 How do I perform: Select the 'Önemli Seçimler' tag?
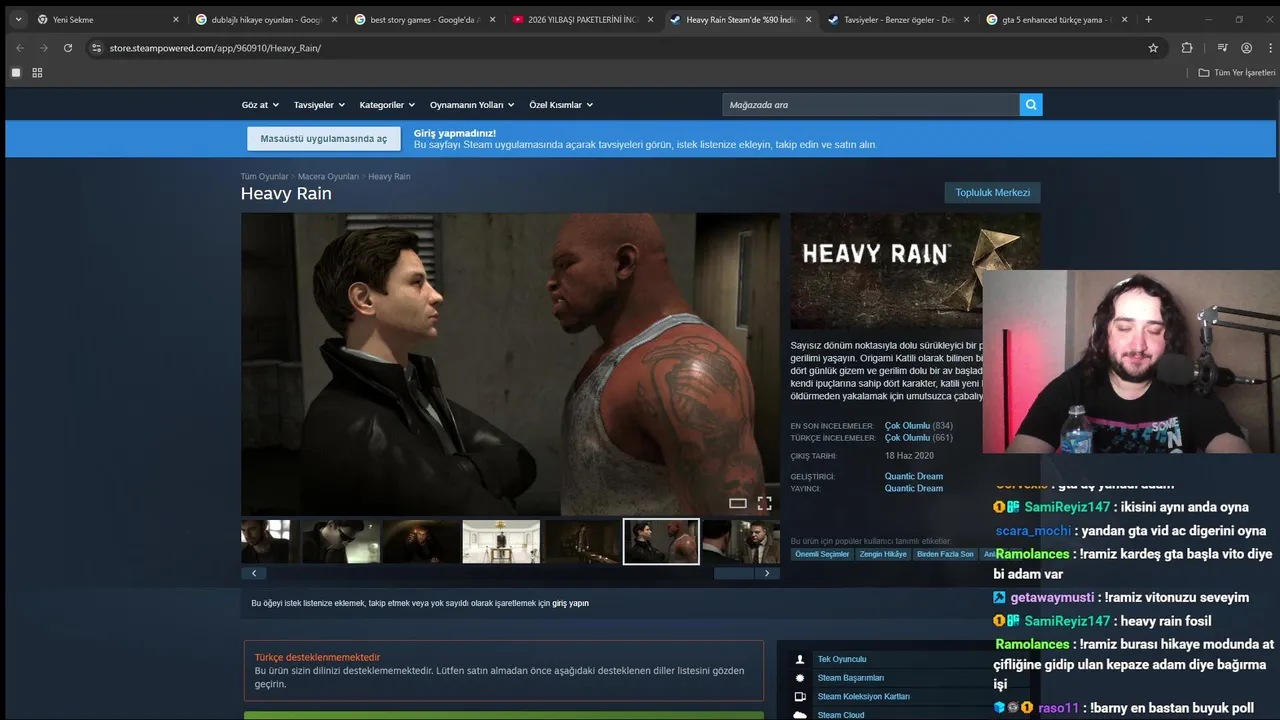pyautogui.click(x=822, y=554)
